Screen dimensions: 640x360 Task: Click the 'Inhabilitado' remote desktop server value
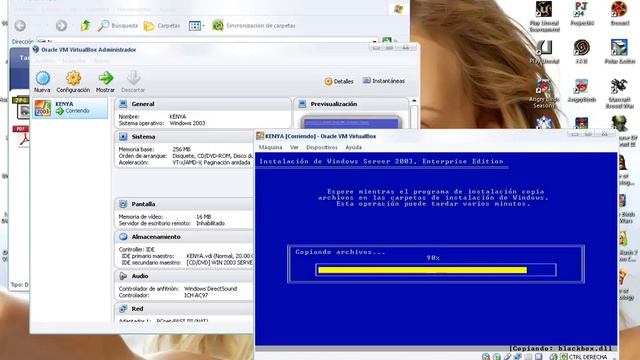pos(210,224)
